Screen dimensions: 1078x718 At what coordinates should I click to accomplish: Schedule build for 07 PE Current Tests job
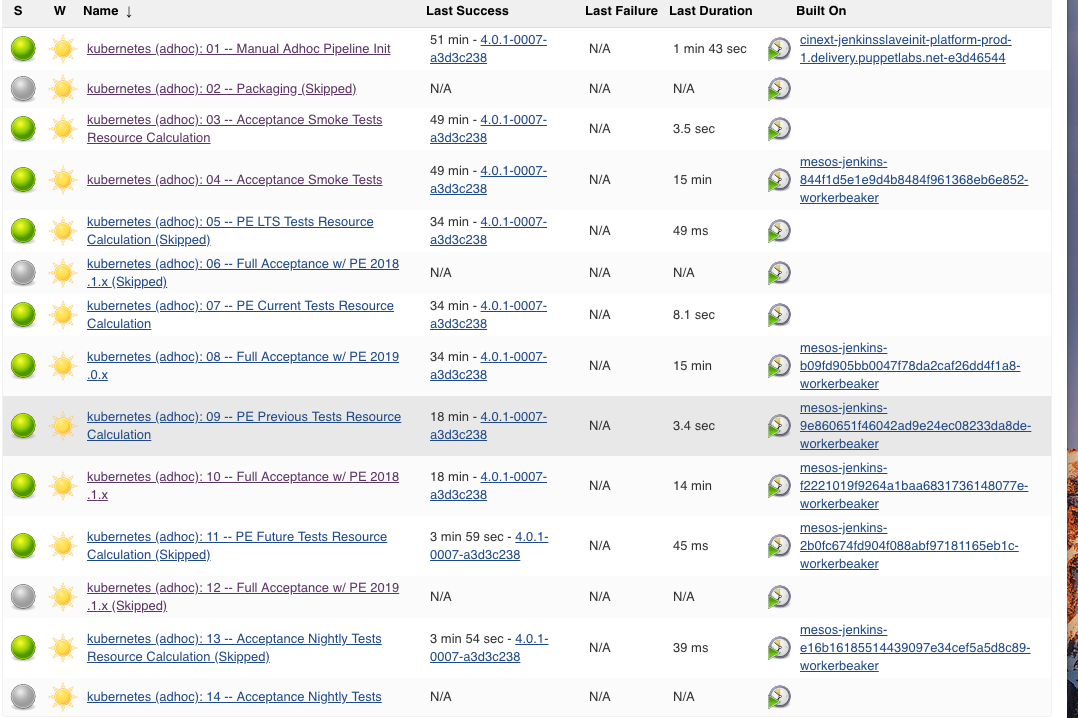[779, 314]
